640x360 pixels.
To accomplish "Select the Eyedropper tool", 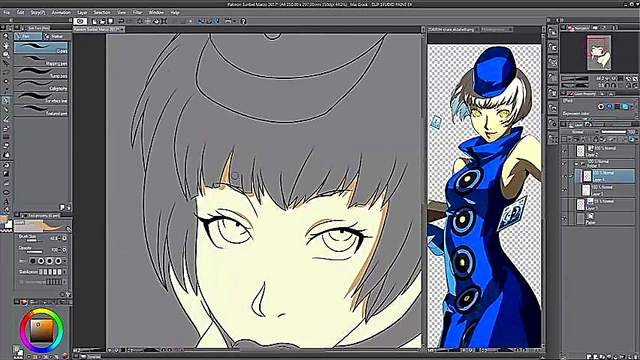I will pyautogui.click(x=6, y=91).
